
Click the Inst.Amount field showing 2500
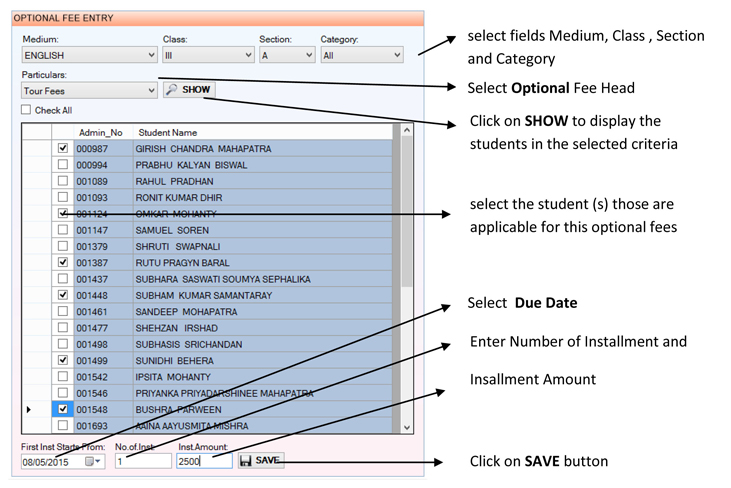tap(204, 461)
